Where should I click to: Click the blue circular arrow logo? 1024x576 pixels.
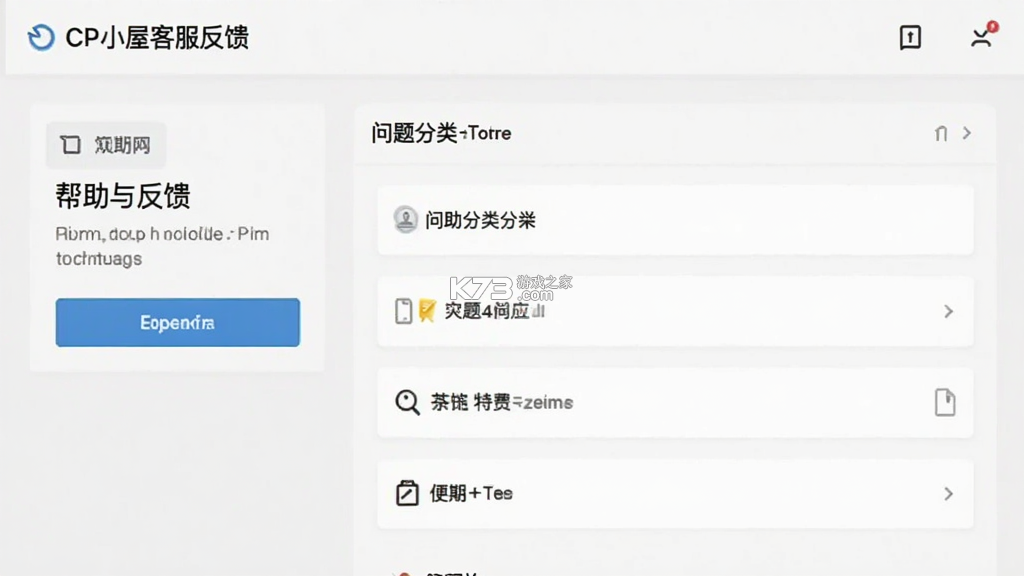[x=40, y=37]
